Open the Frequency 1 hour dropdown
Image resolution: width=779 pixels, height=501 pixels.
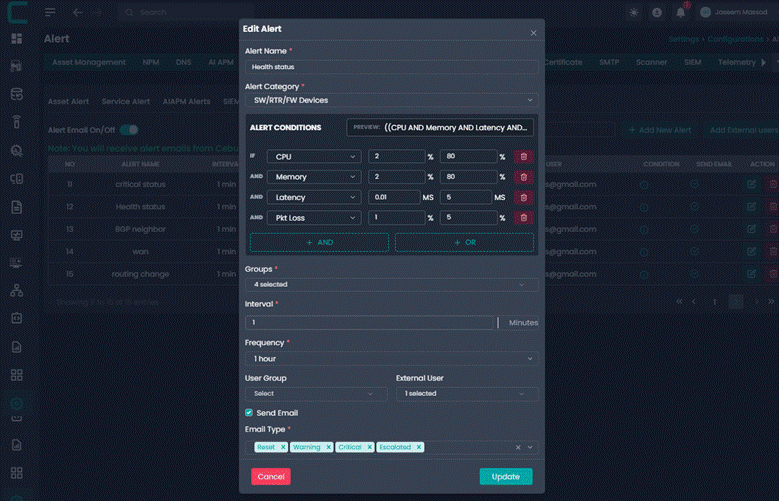tap(392, 359)
